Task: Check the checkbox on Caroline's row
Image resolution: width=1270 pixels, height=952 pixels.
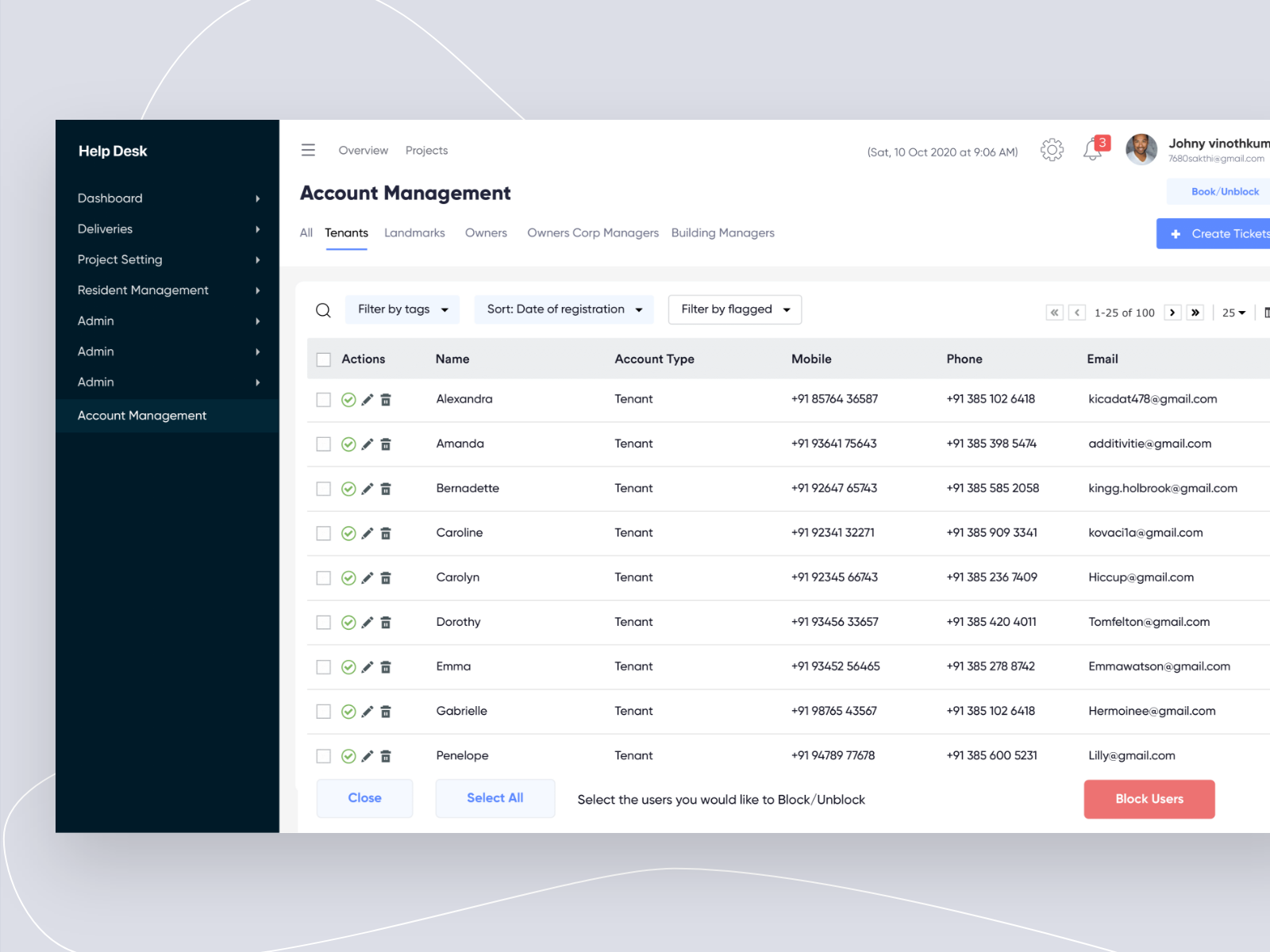Action: click(323, 533)
